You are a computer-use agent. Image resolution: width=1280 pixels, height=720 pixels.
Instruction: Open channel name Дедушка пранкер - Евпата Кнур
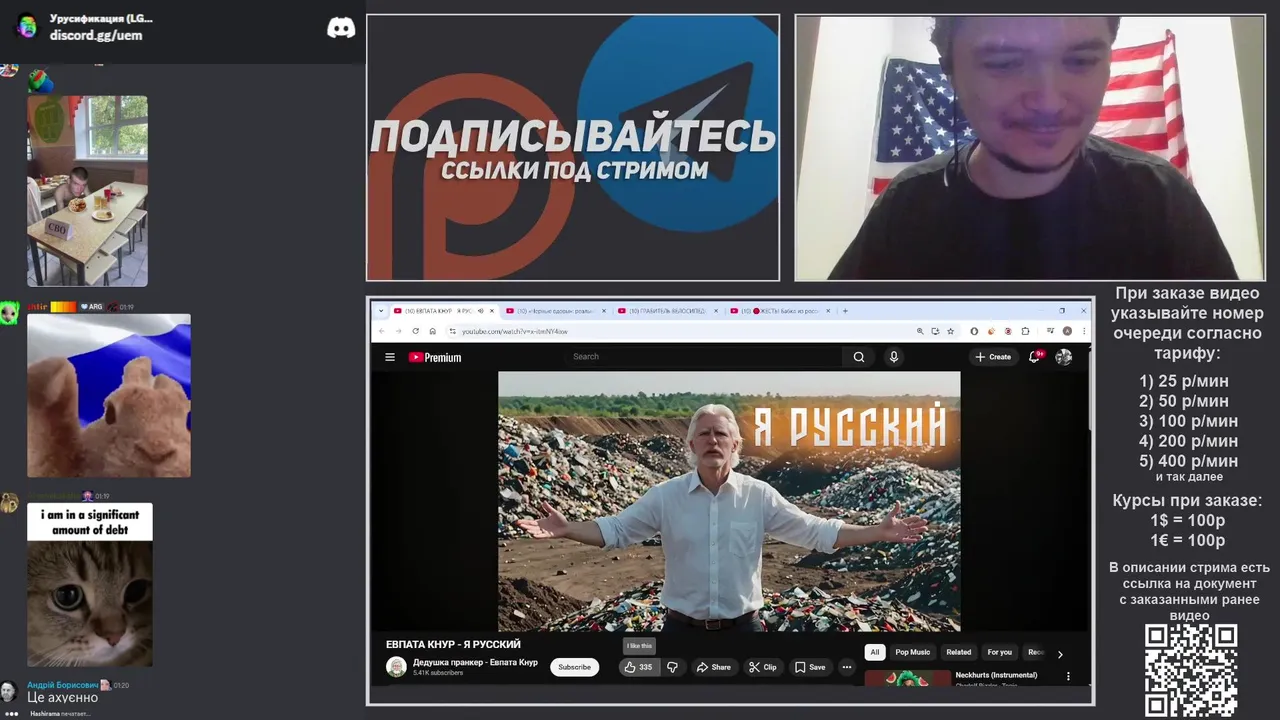[x=475, y=662]
